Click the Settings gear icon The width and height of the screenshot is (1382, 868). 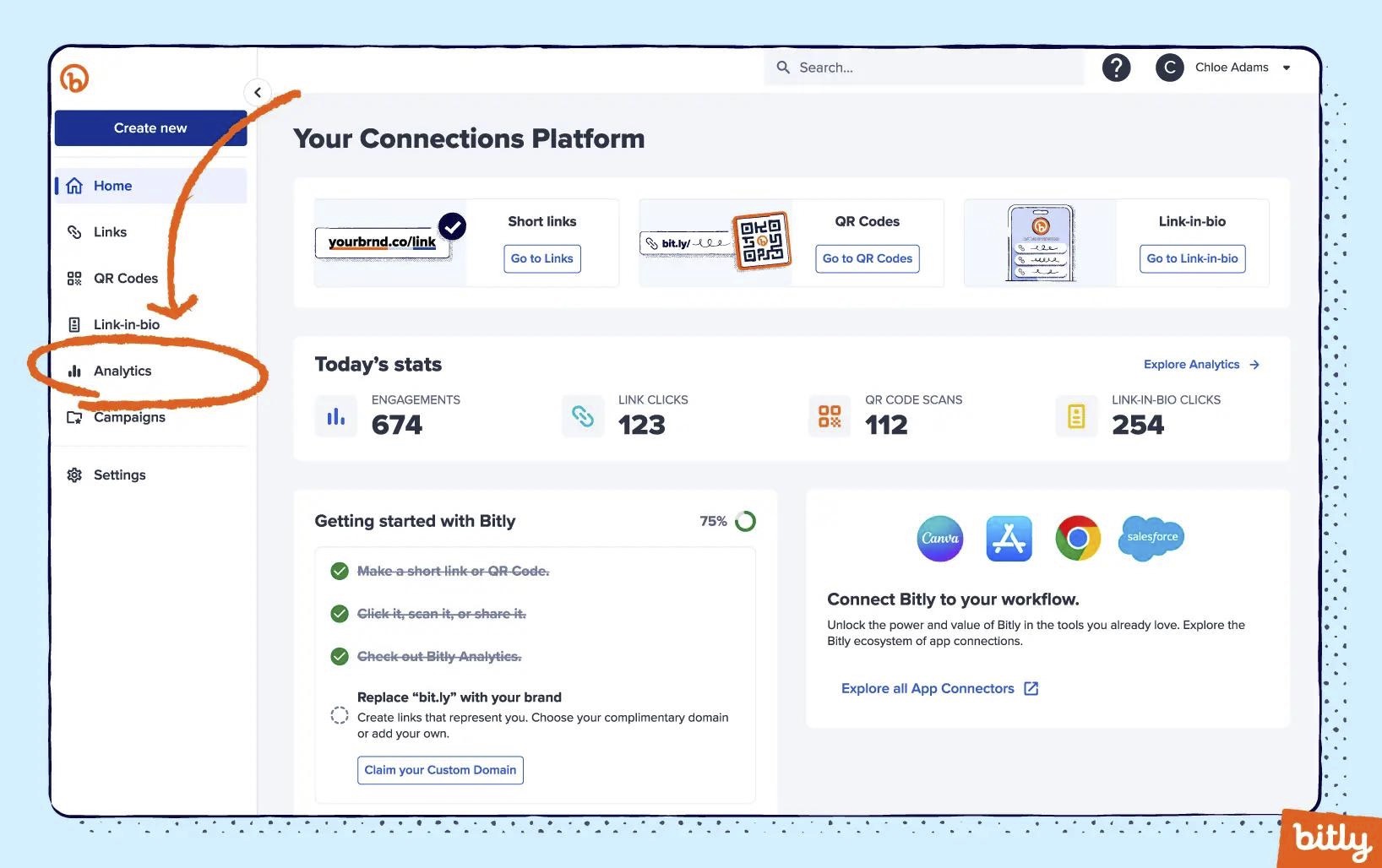point(74,475)
